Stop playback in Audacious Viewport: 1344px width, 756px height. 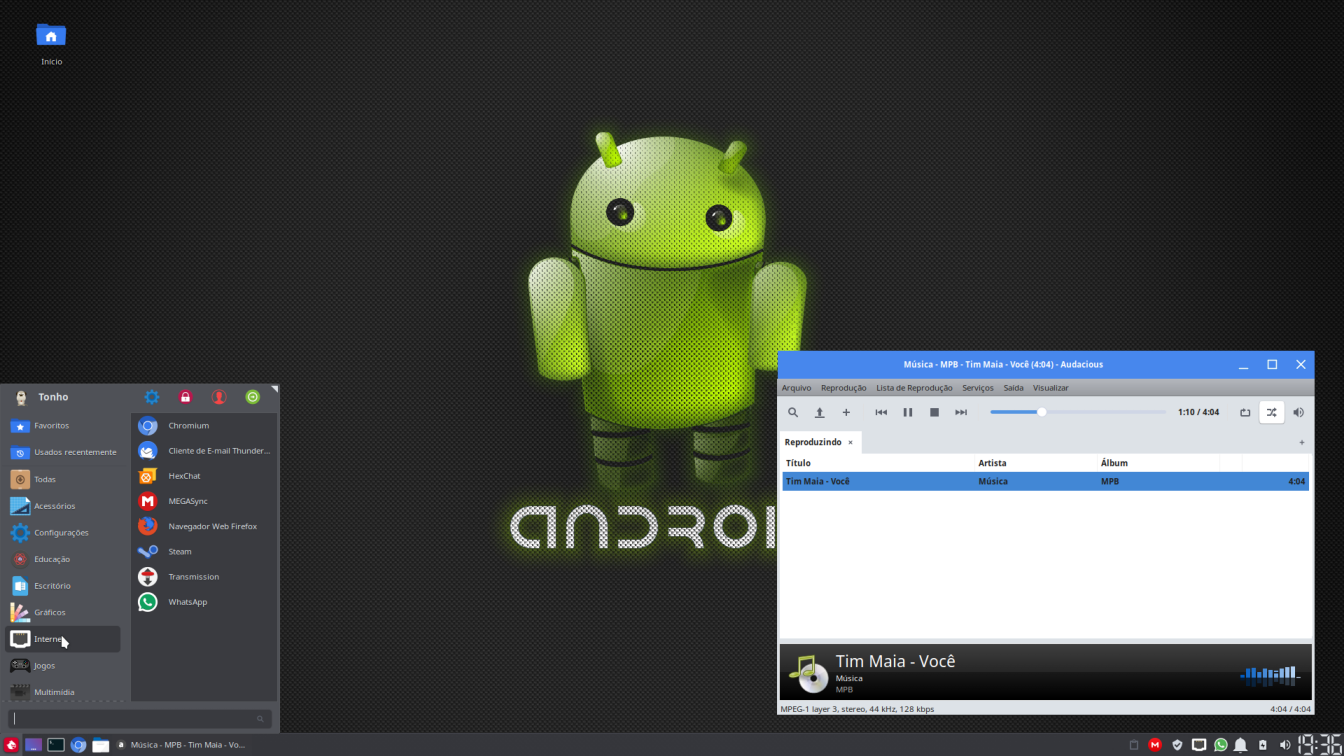pos(934,412)
